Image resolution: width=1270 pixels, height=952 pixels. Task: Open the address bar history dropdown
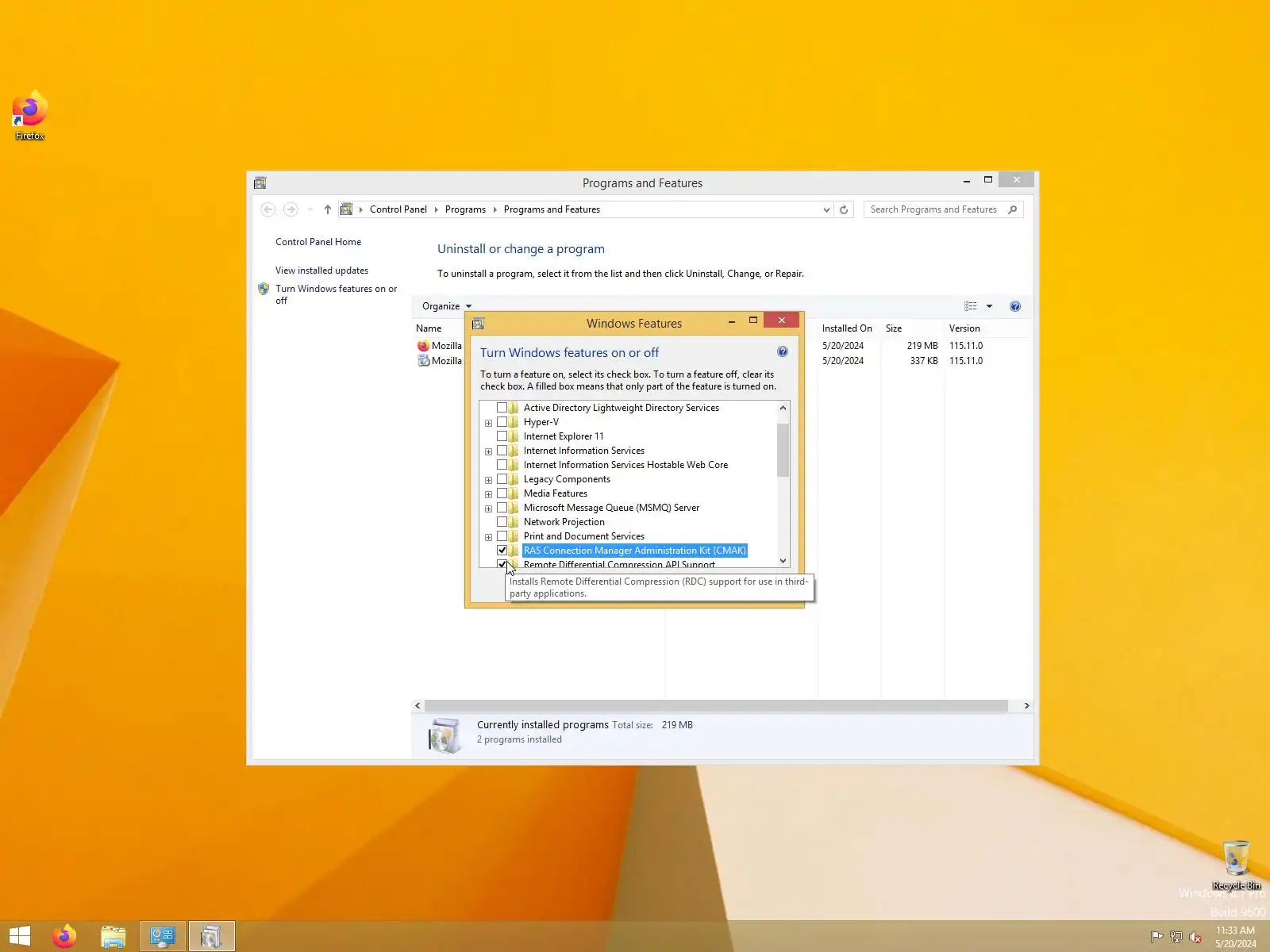point(826,209)
